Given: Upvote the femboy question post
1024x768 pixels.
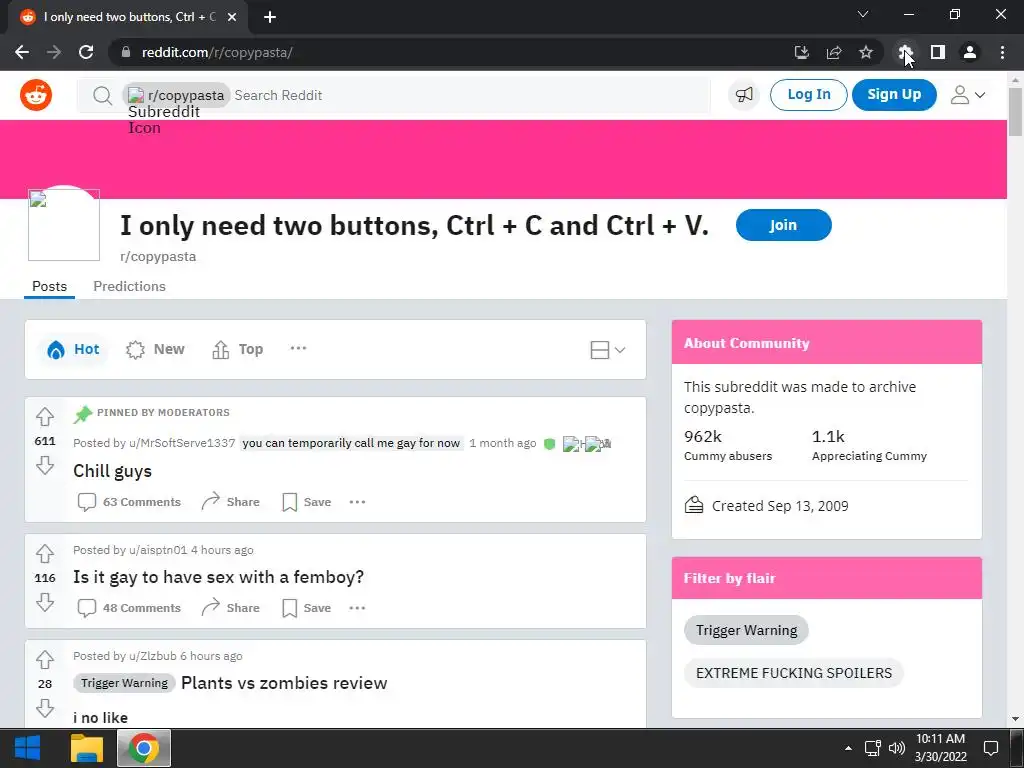Looking at the screenshot, I should click(44, 553).
